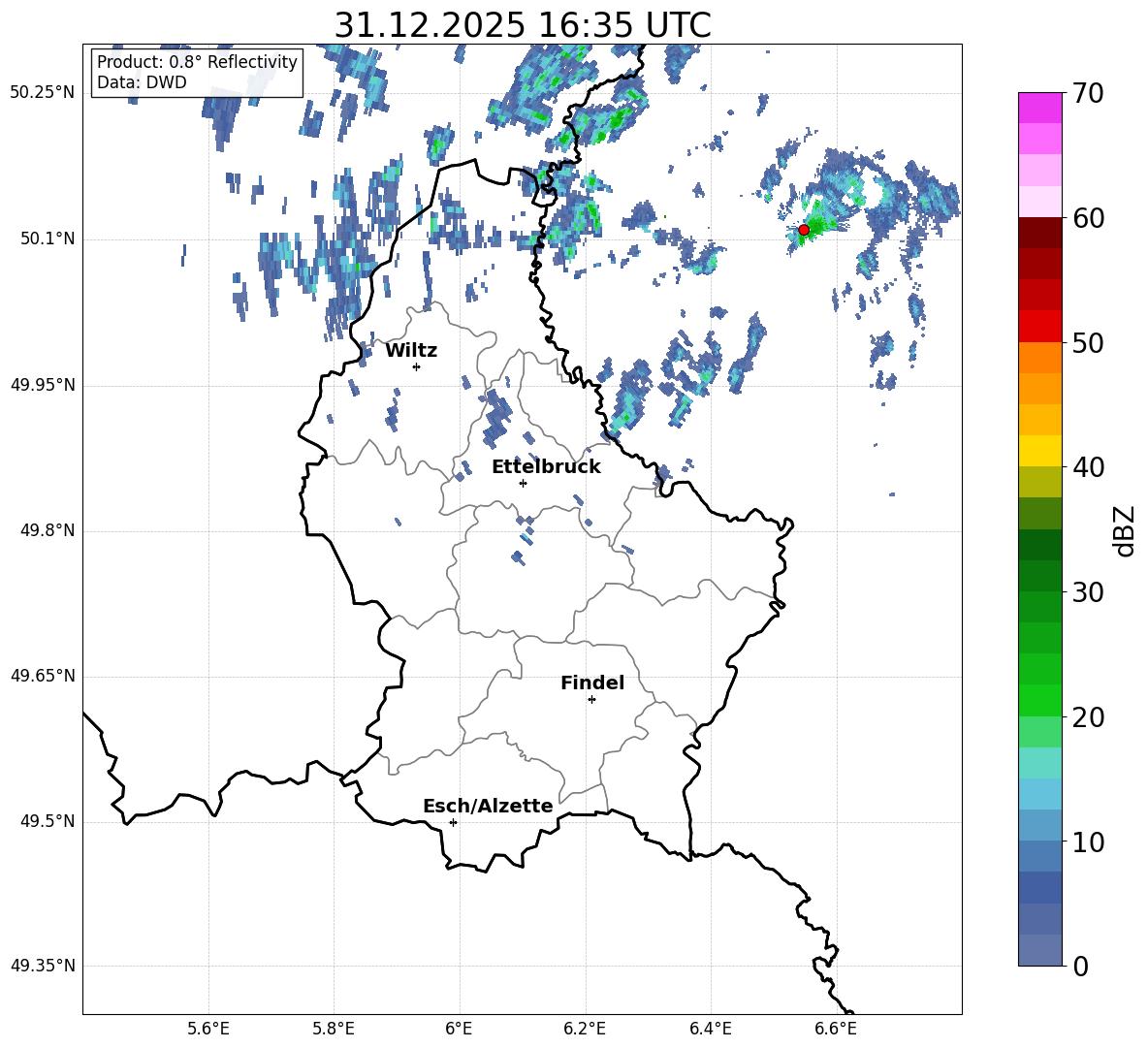
Task: Click the Wiltz station cross marker
Action: [417, 366]
